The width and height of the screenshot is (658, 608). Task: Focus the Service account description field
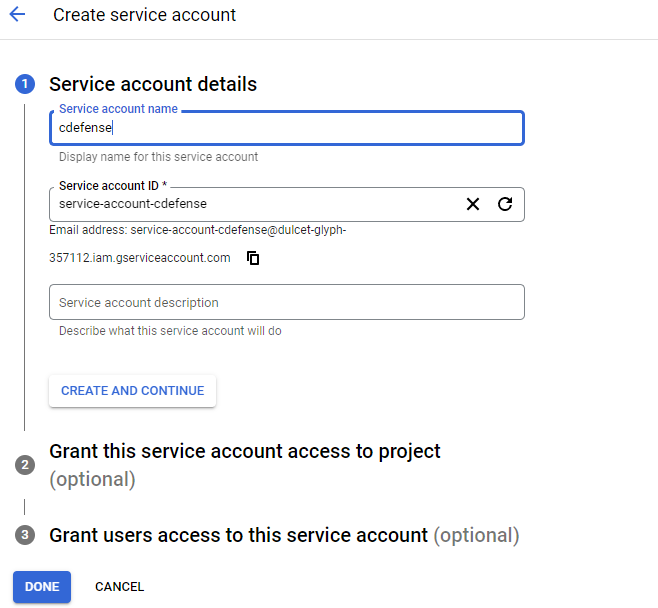click(287, 302)
